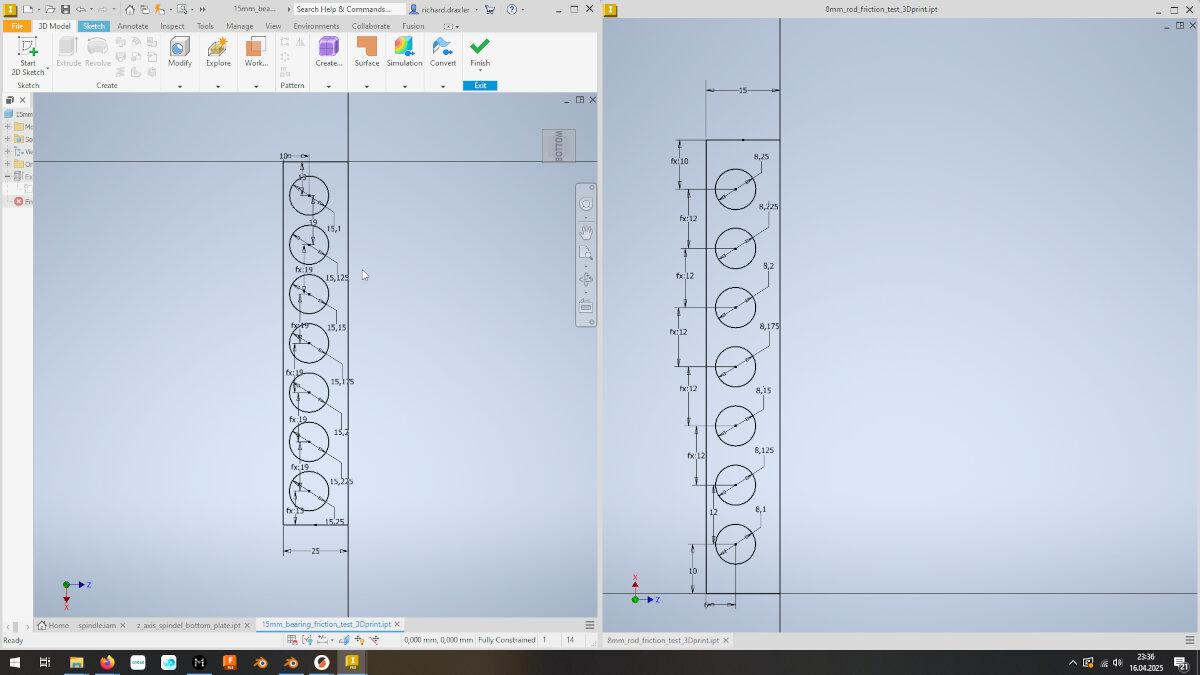
Task: Close the 8mm_rod_friction_test_3Dprint.ipt tab
Action: [x=726, y=640]
